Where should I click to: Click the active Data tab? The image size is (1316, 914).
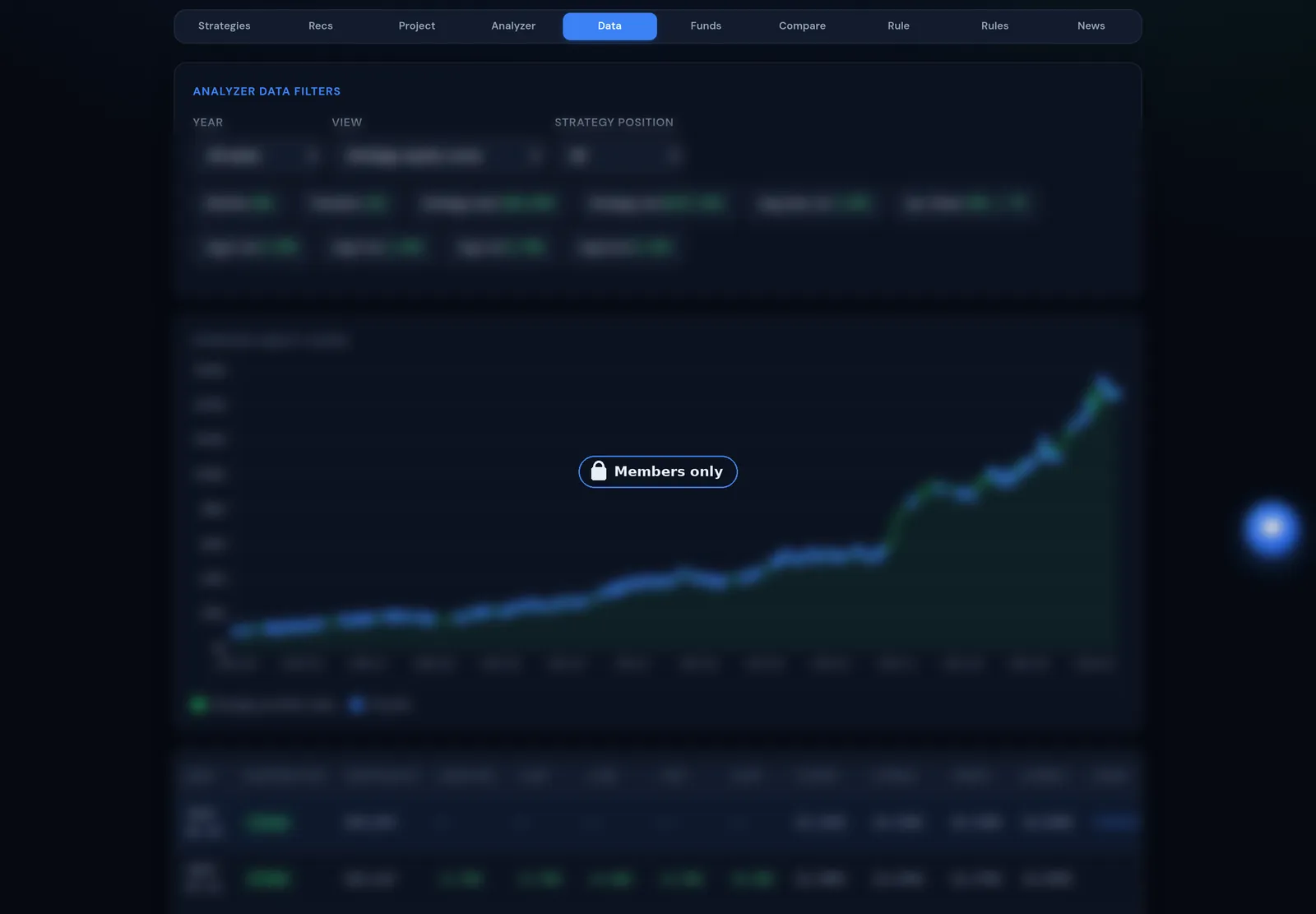tap(609, 26)
